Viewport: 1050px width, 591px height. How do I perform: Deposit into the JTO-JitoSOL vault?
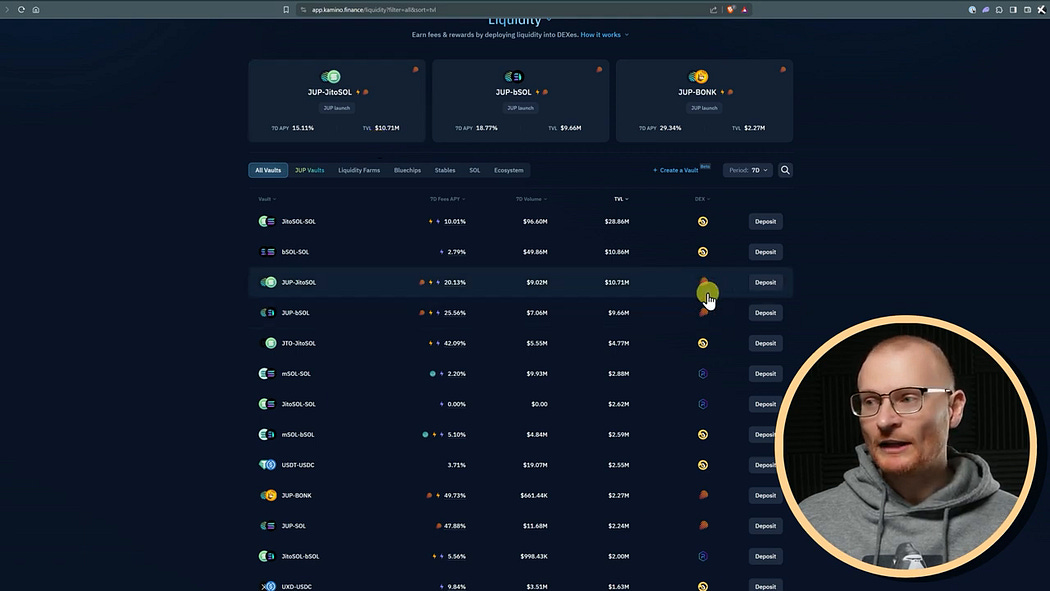point(765,343)
